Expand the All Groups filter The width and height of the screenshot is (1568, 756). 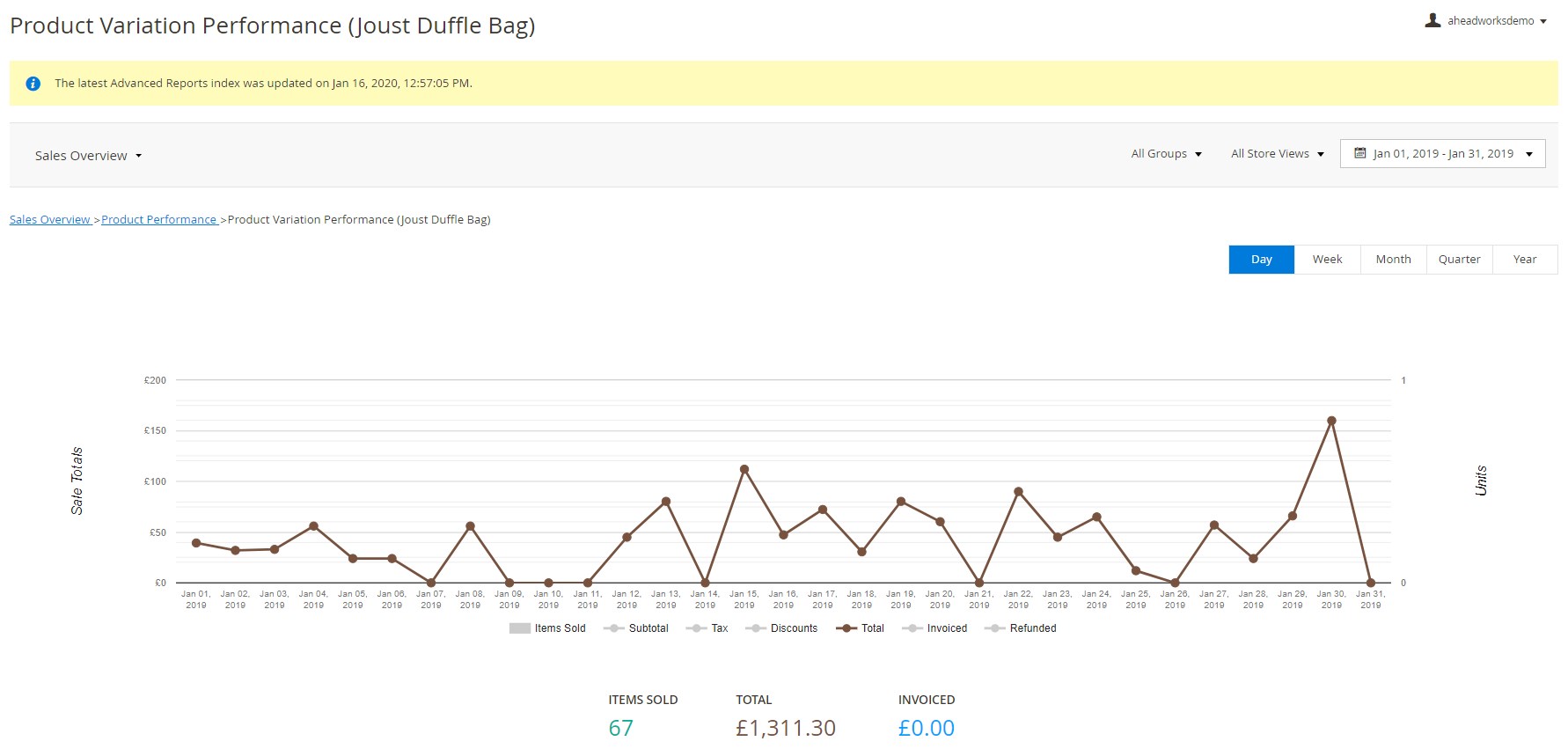[x=1166, y=154]
